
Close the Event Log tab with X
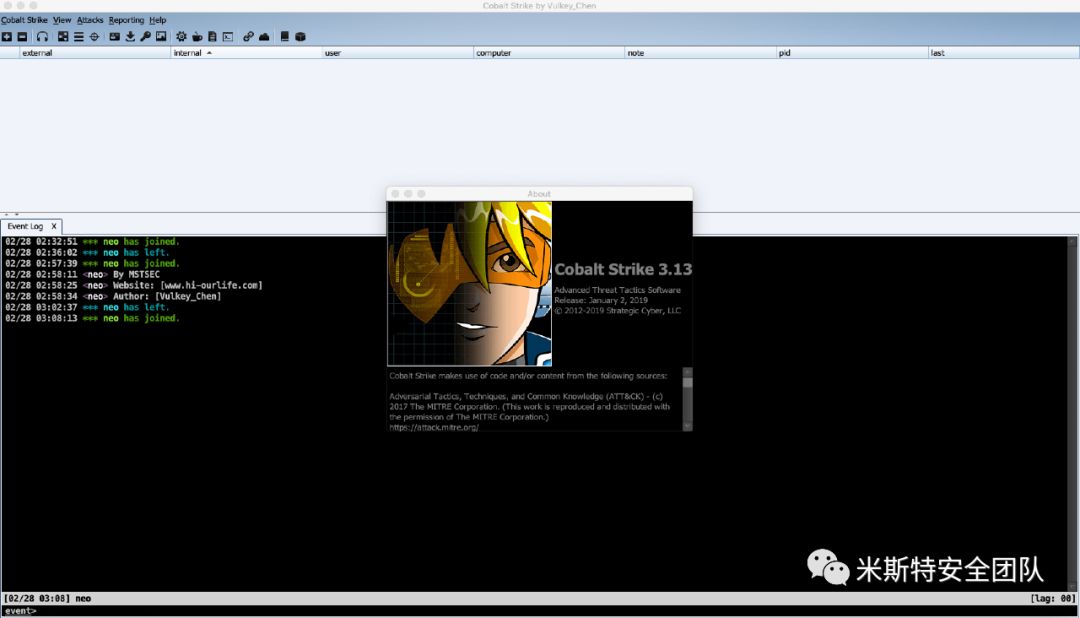(54, 226)
